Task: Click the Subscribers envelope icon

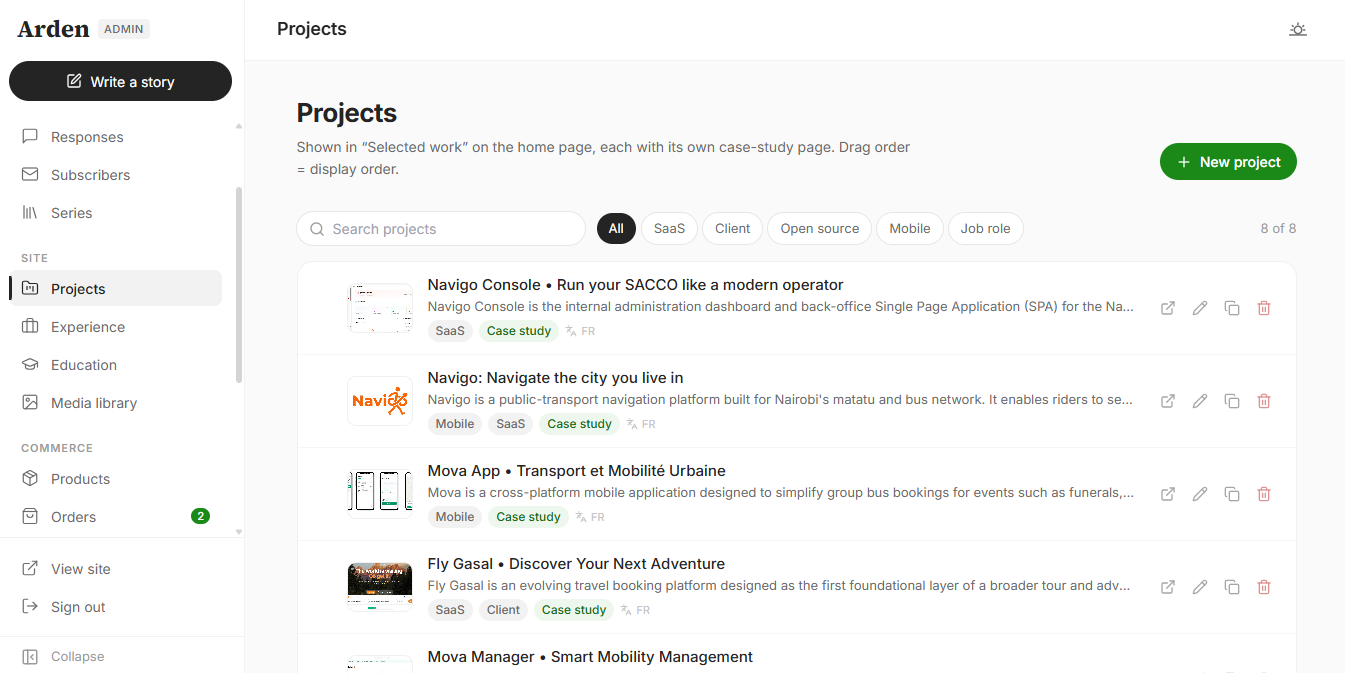Action: (x=30, y=174)
